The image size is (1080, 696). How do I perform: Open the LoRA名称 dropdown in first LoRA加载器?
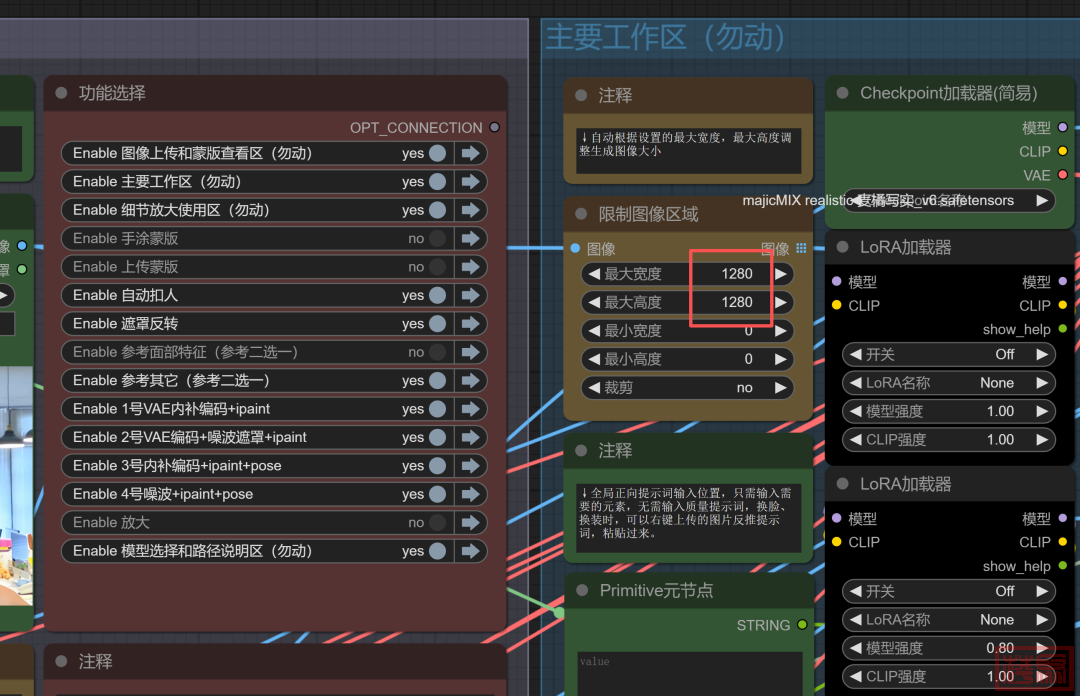click(x=947, y=383)
